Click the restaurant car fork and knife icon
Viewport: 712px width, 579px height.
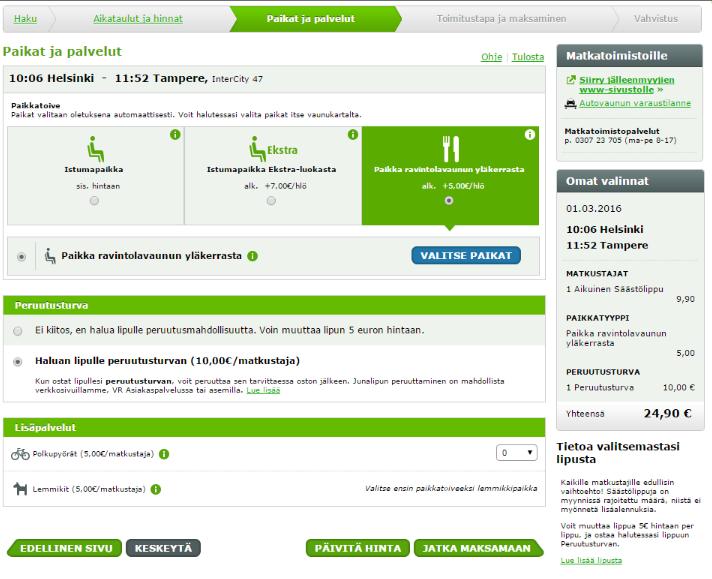coord(451,149)
